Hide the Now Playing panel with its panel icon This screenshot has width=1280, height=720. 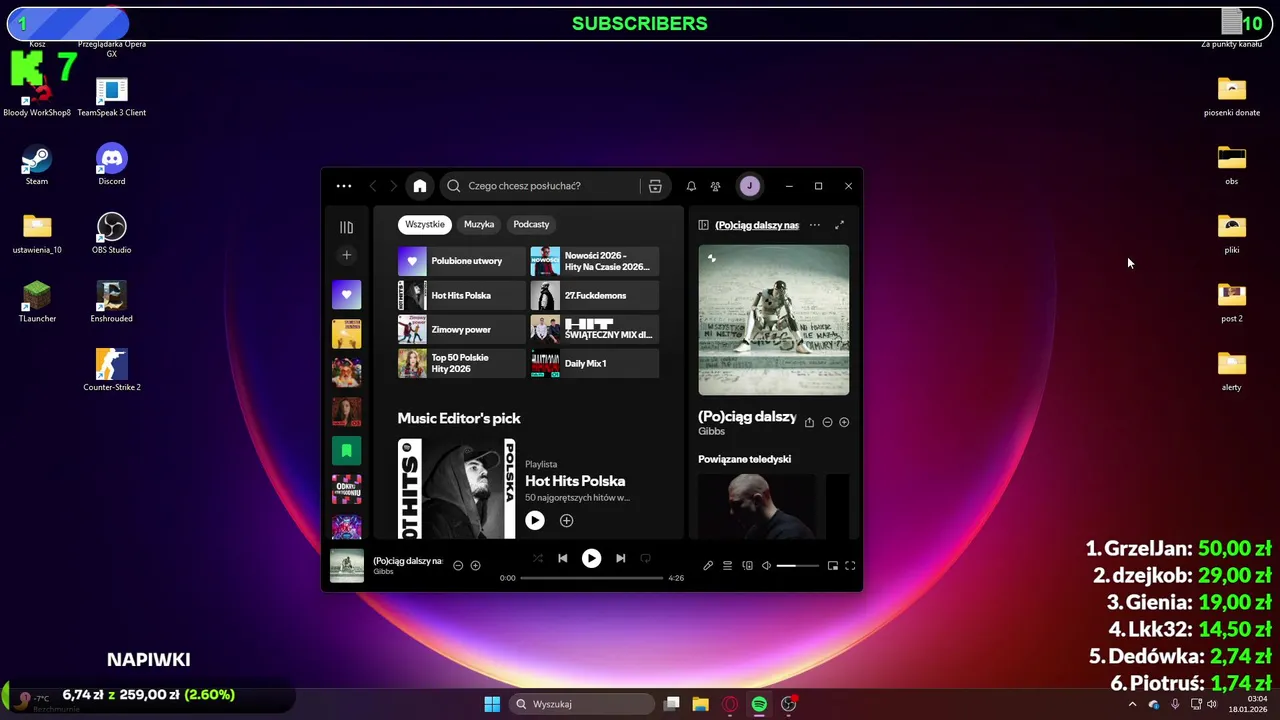click(x=704, y=225)
